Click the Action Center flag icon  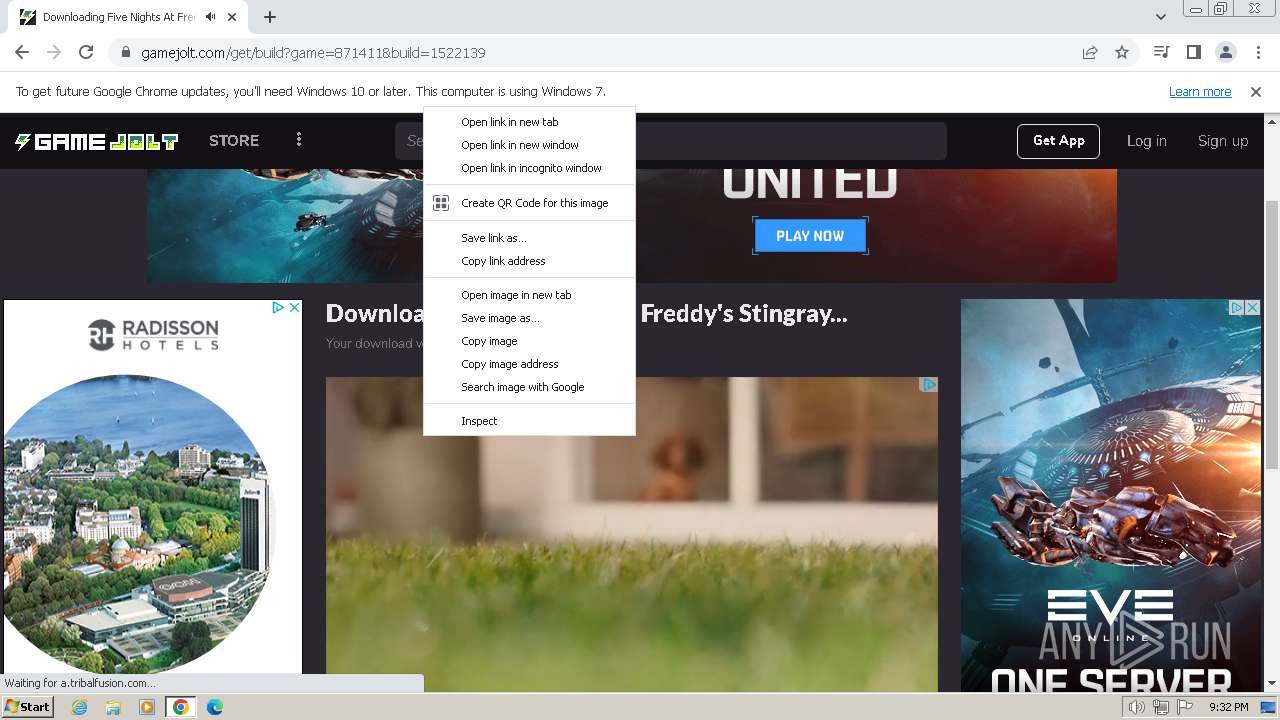[1185, 707]
